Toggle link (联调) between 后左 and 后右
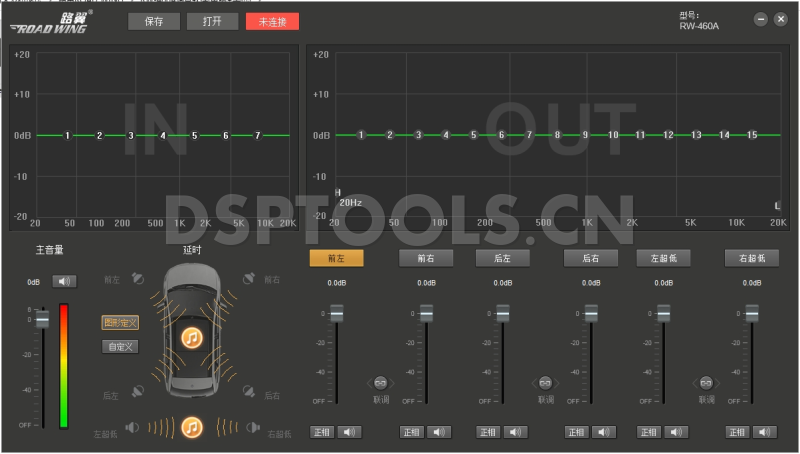Screen dimensions: 800x454 545,383
